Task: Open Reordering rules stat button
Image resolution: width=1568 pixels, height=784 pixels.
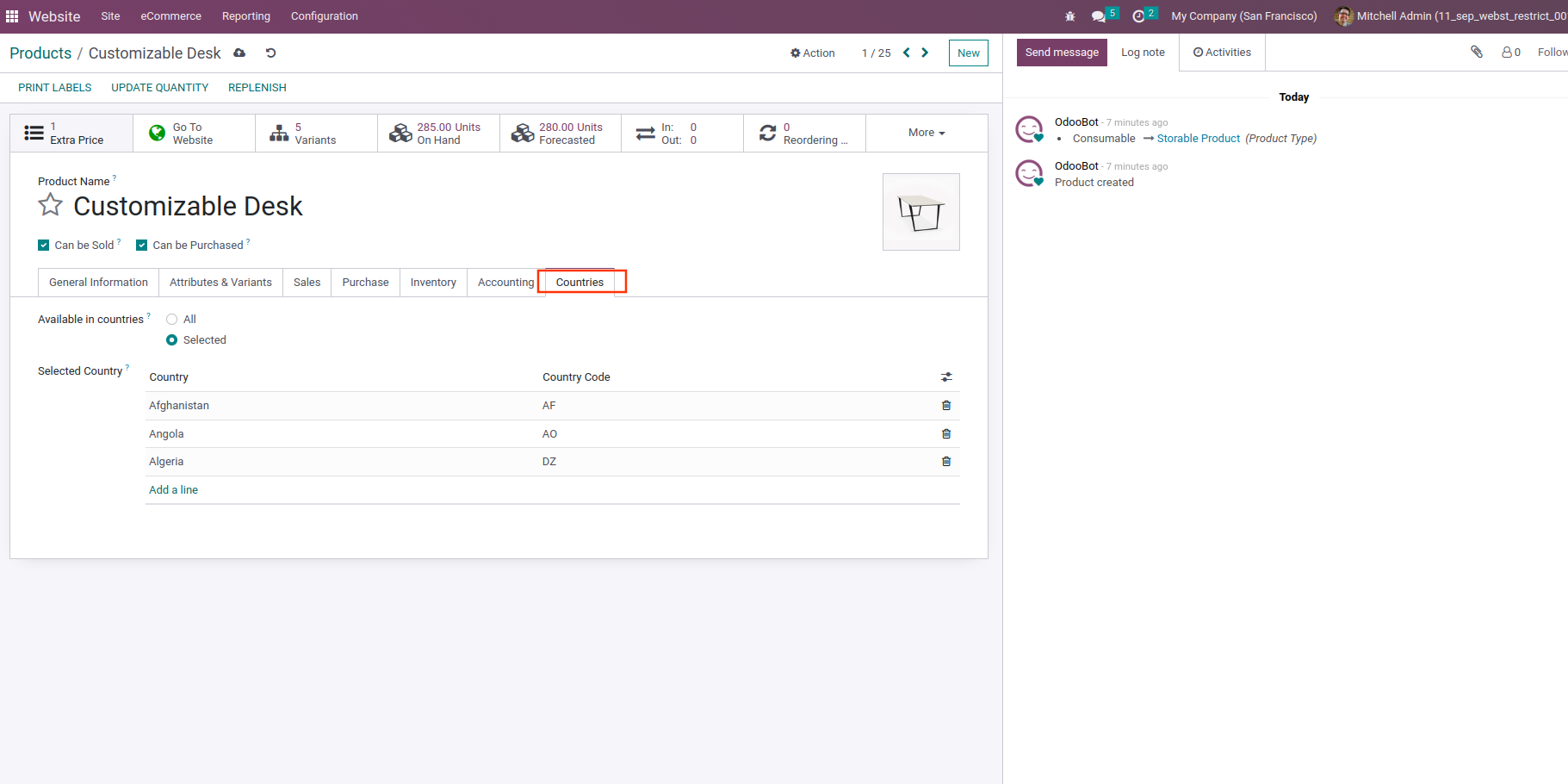Action: click(804, 134)
